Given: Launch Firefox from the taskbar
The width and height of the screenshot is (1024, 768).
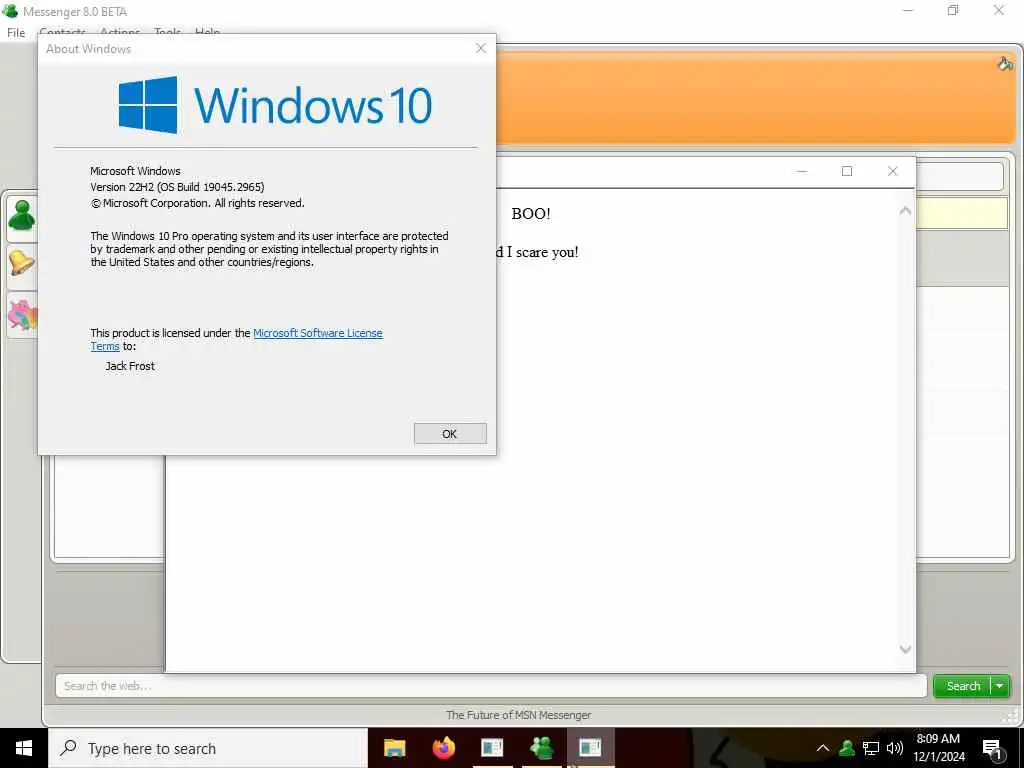Looking at the screenshot, I should click(x=443, y=748).
